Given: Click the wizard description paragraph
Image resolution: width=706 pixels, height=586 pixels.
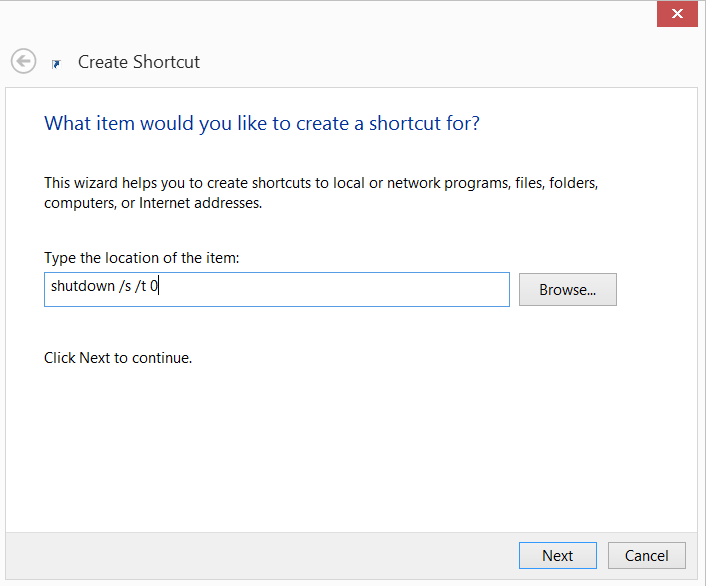Looking at the screenshot, I should tap(321, 193).
